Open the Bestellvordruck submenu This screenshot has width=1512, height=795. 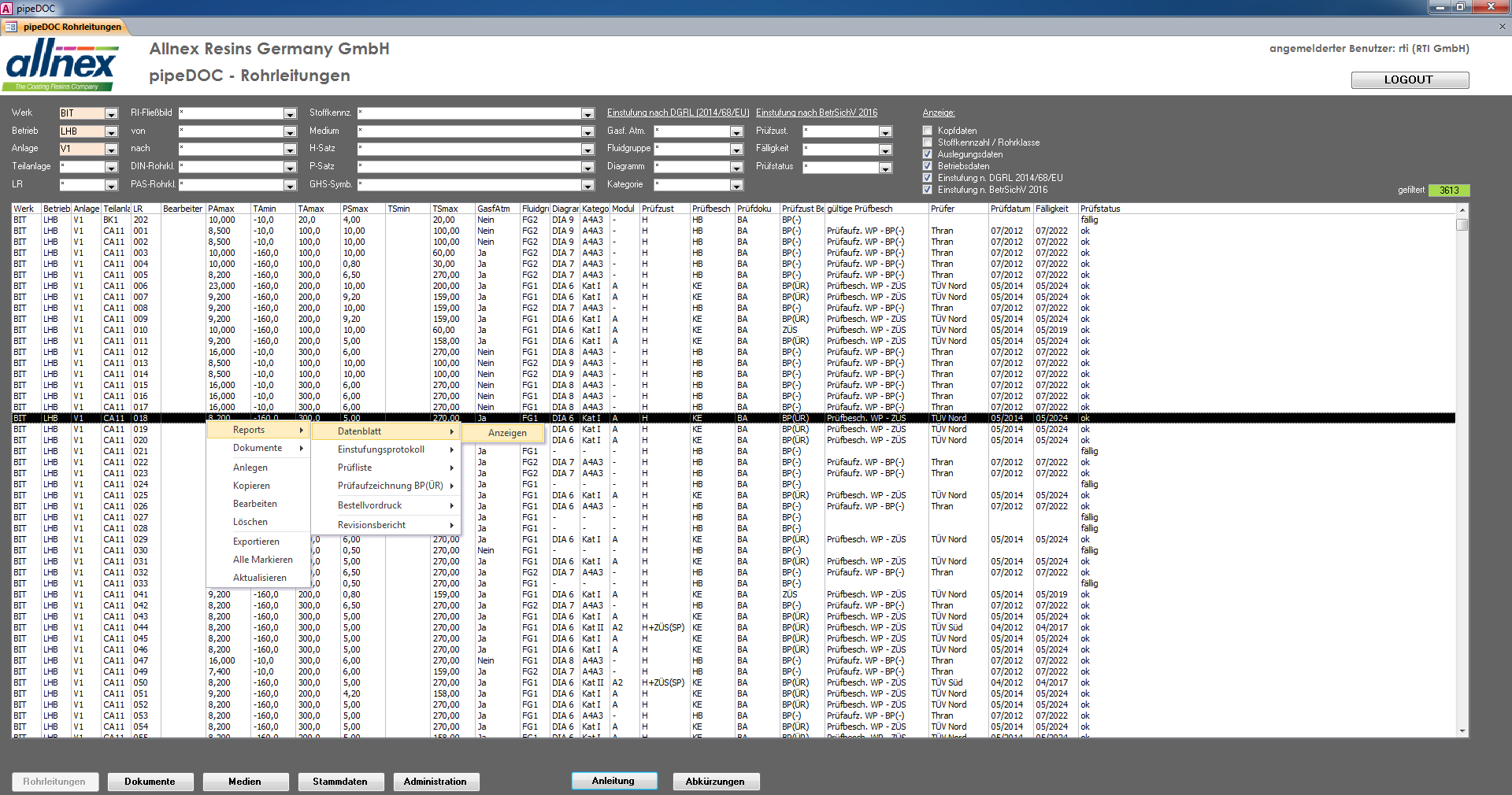pos(385,505)
